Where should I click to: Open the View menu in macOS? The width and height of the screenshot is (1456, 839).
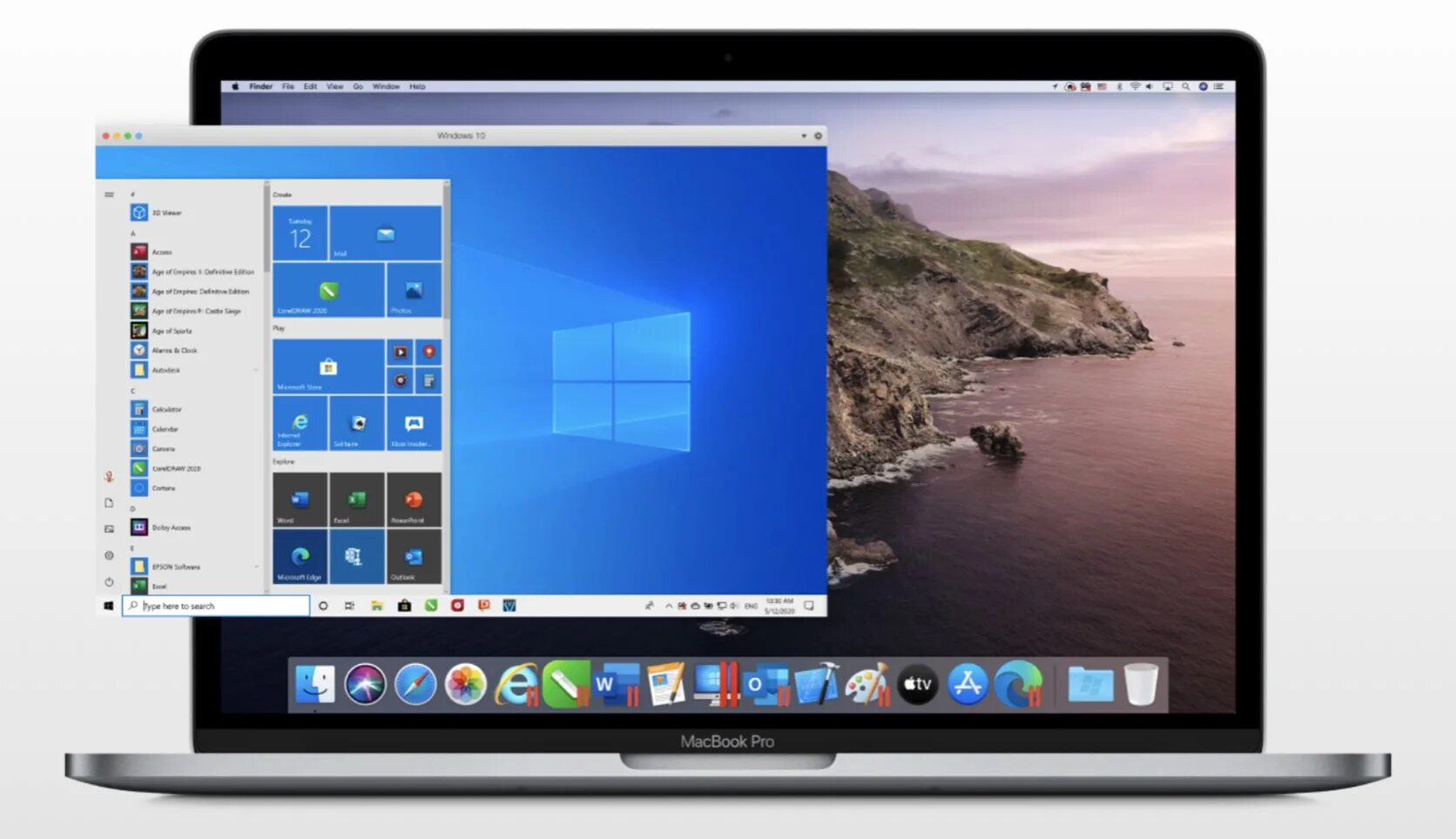(334, 86)
